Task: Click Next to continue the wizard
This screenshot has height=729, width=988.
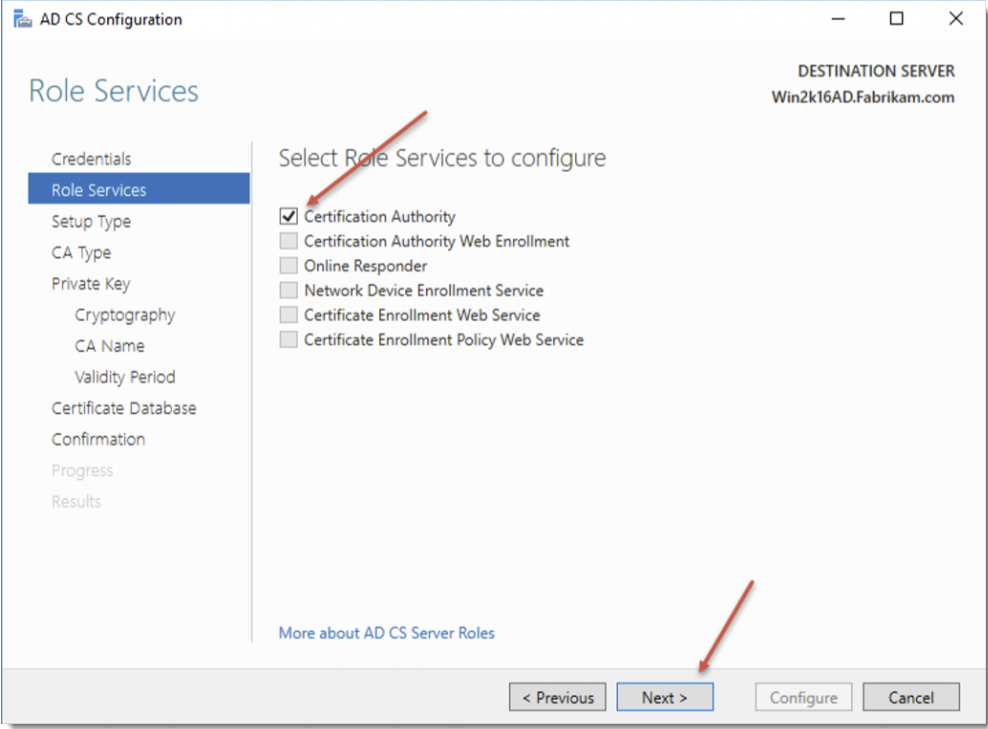Action: click(x=665, y=697)
